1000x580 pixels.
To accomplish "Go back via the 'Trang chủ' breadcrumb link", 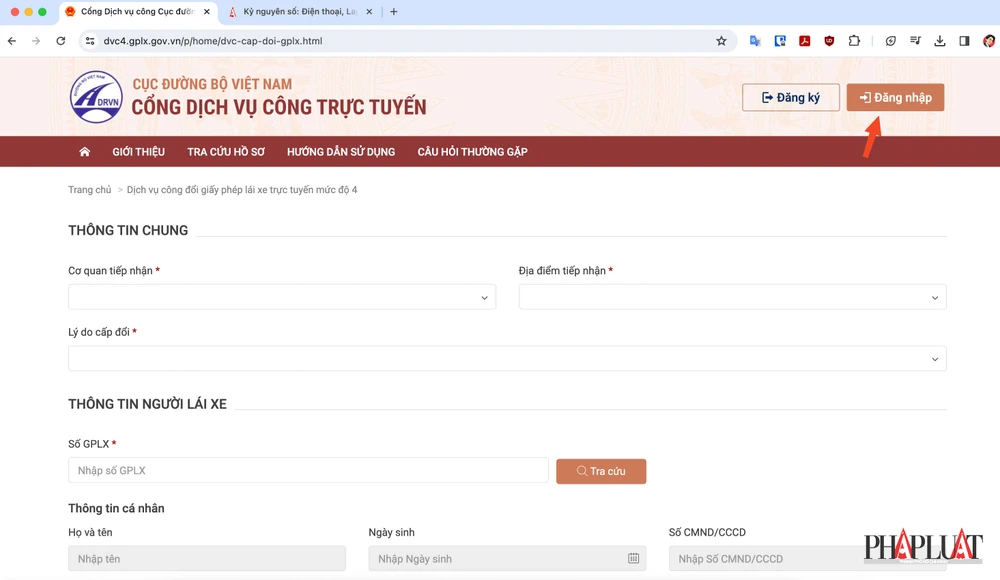I will click(90, 189).
